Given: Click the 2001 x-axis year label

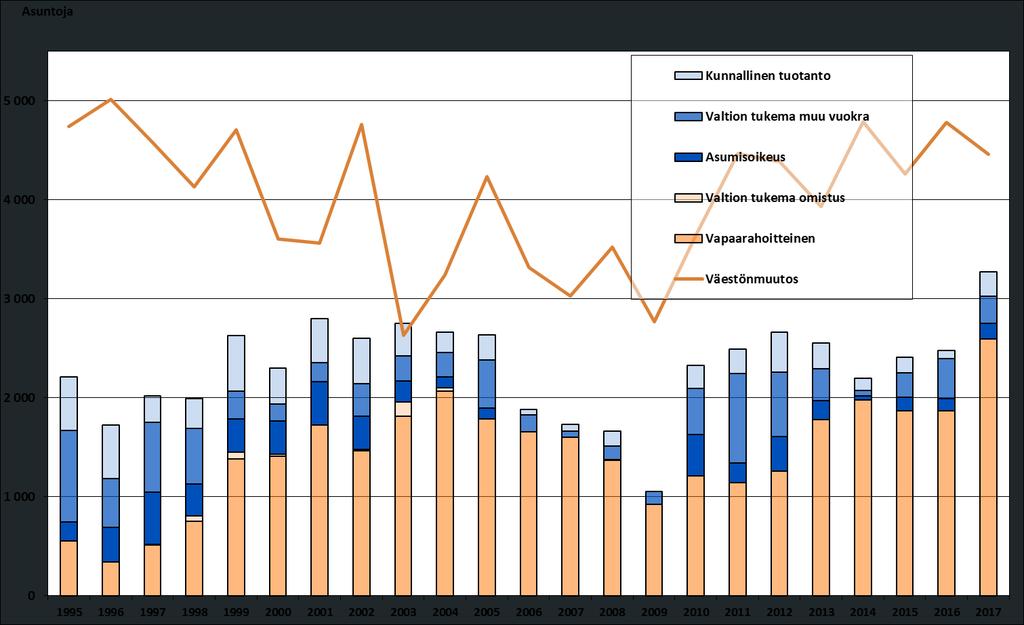Looking at the screenshot, I should tap(319, 613).
